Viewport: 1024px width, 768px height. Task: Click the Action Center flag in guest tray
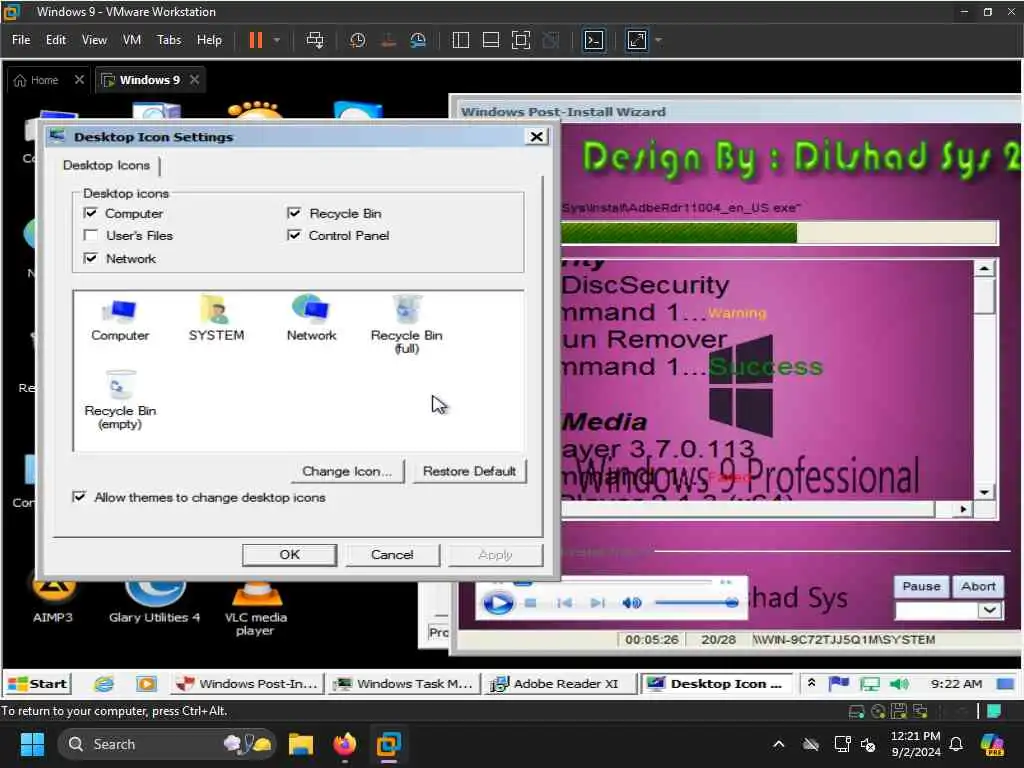click(839, 684)
